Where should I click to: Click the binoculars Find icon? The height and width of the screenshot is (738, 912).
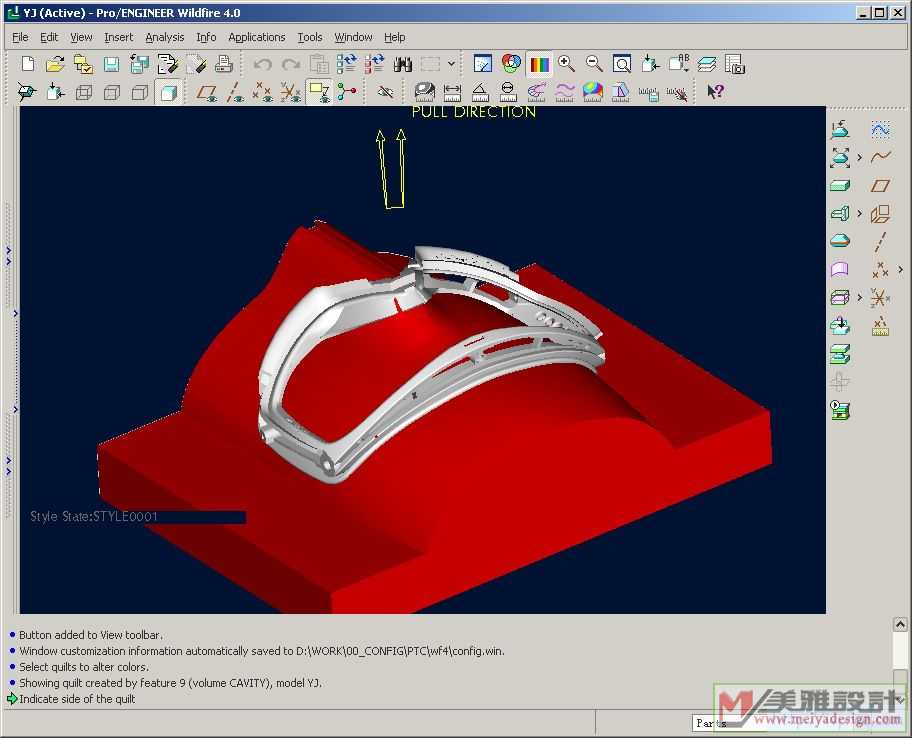tap(403, 64)
